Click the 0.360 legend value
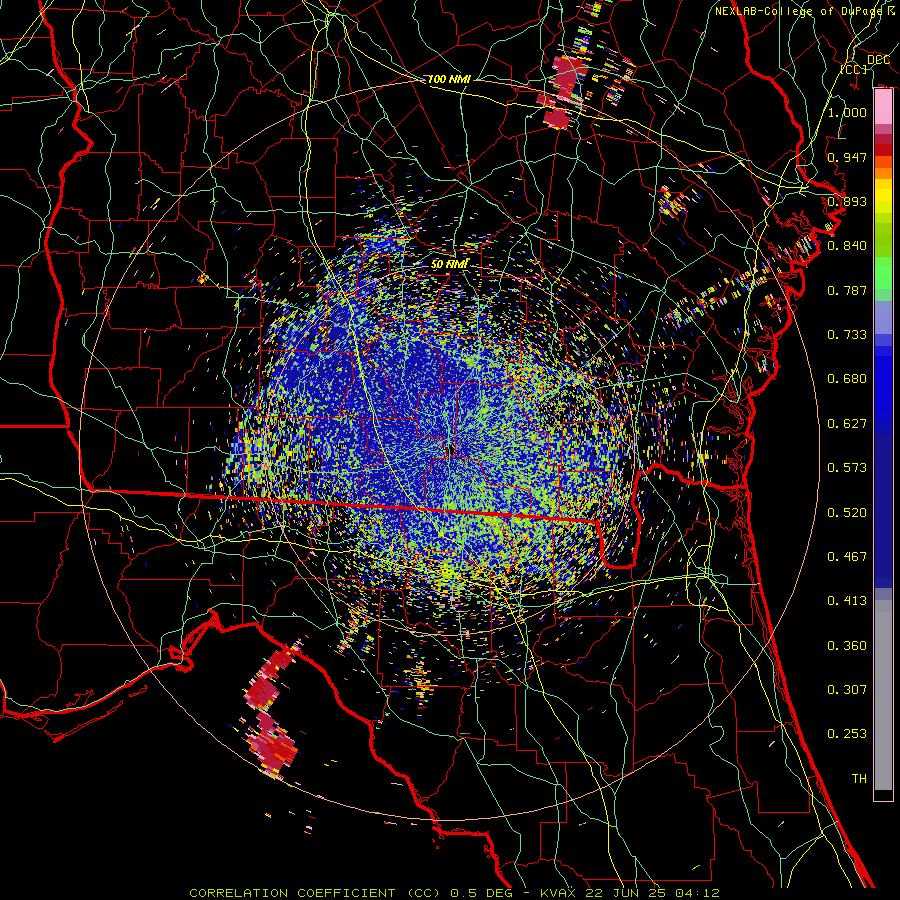 (x=847, y=645)
